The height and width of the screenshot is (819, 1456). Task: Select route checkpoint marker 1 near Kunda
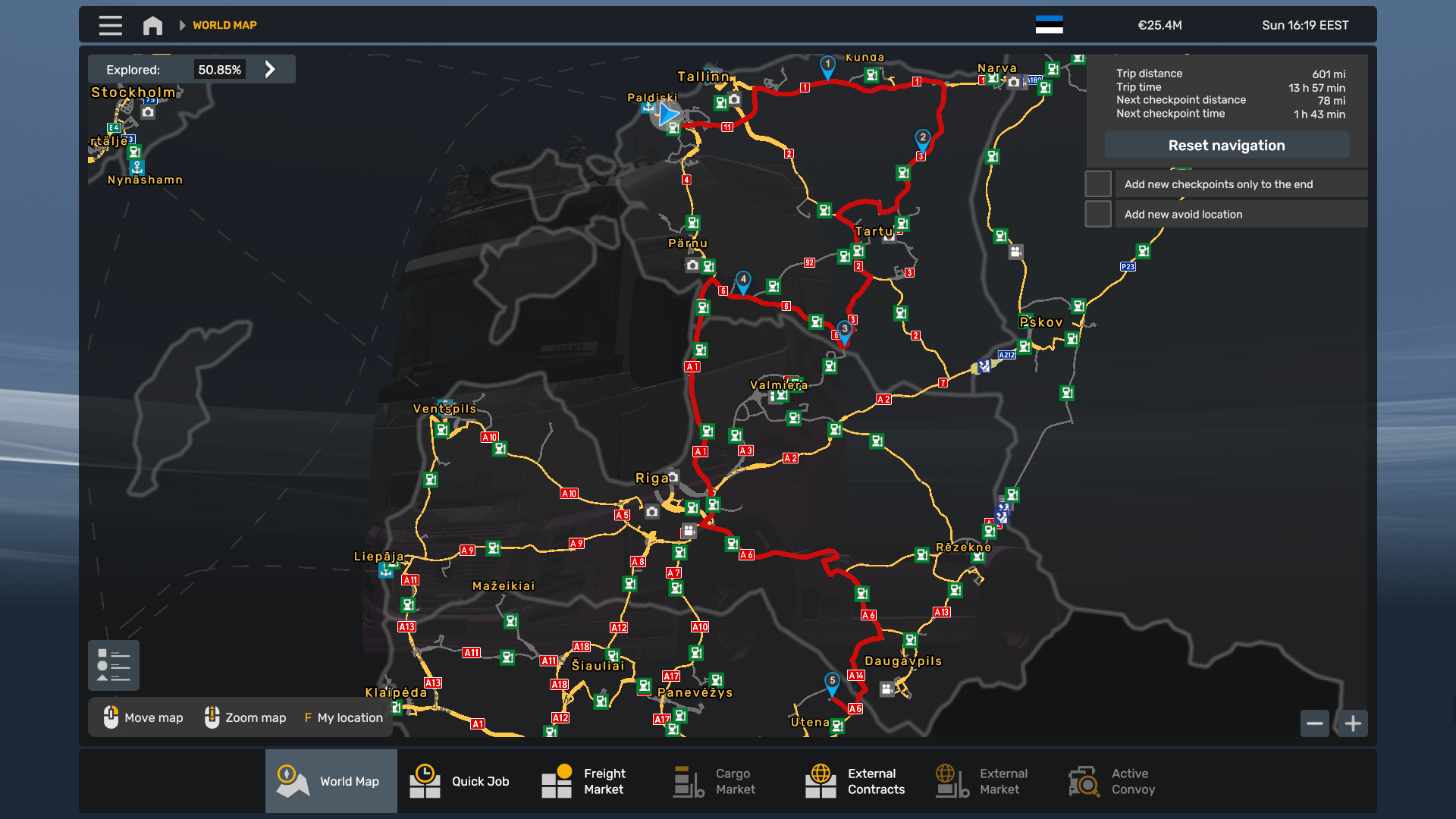click(828, 67)
